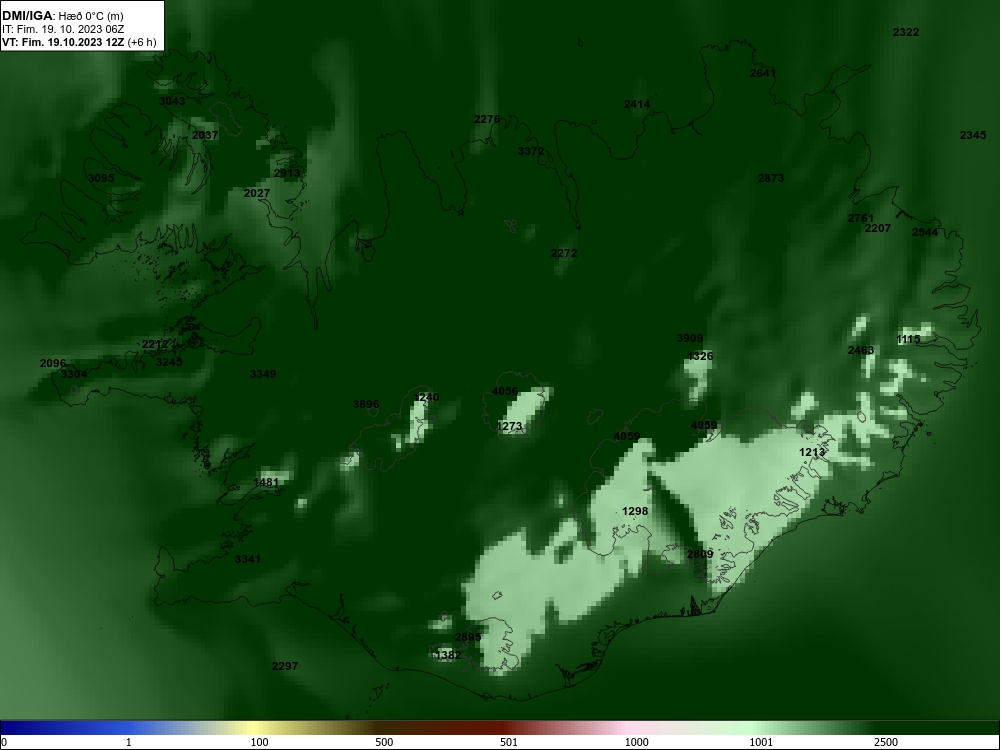This screenshot has width=1000, height=750.
Task: Click the height value 2544
Action: click(925, 232)
